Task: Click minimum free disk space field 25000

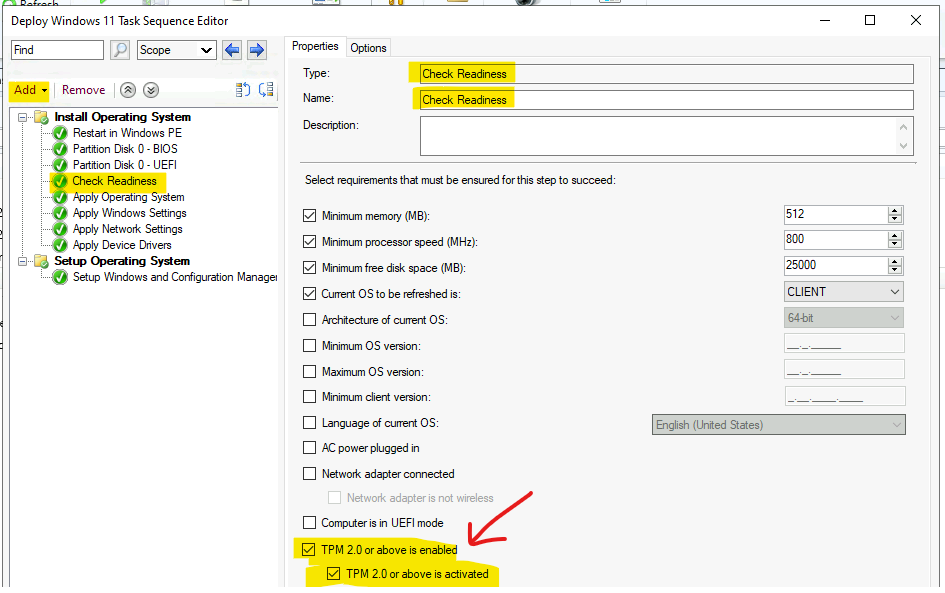Action: [x=836, y=266]
